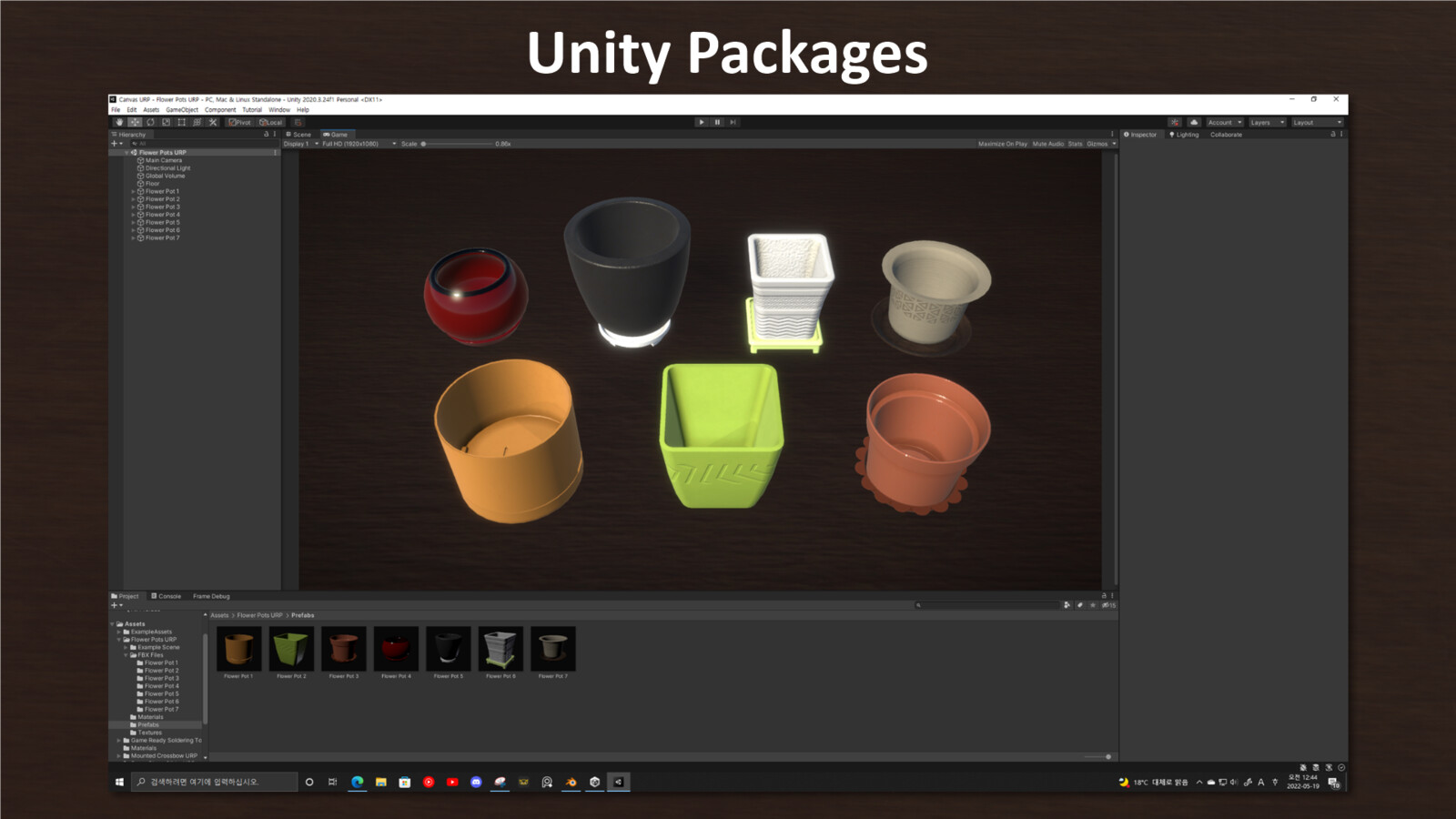
Task: Click the Play button
Action: pyautogui.click(x=701, y=122)
